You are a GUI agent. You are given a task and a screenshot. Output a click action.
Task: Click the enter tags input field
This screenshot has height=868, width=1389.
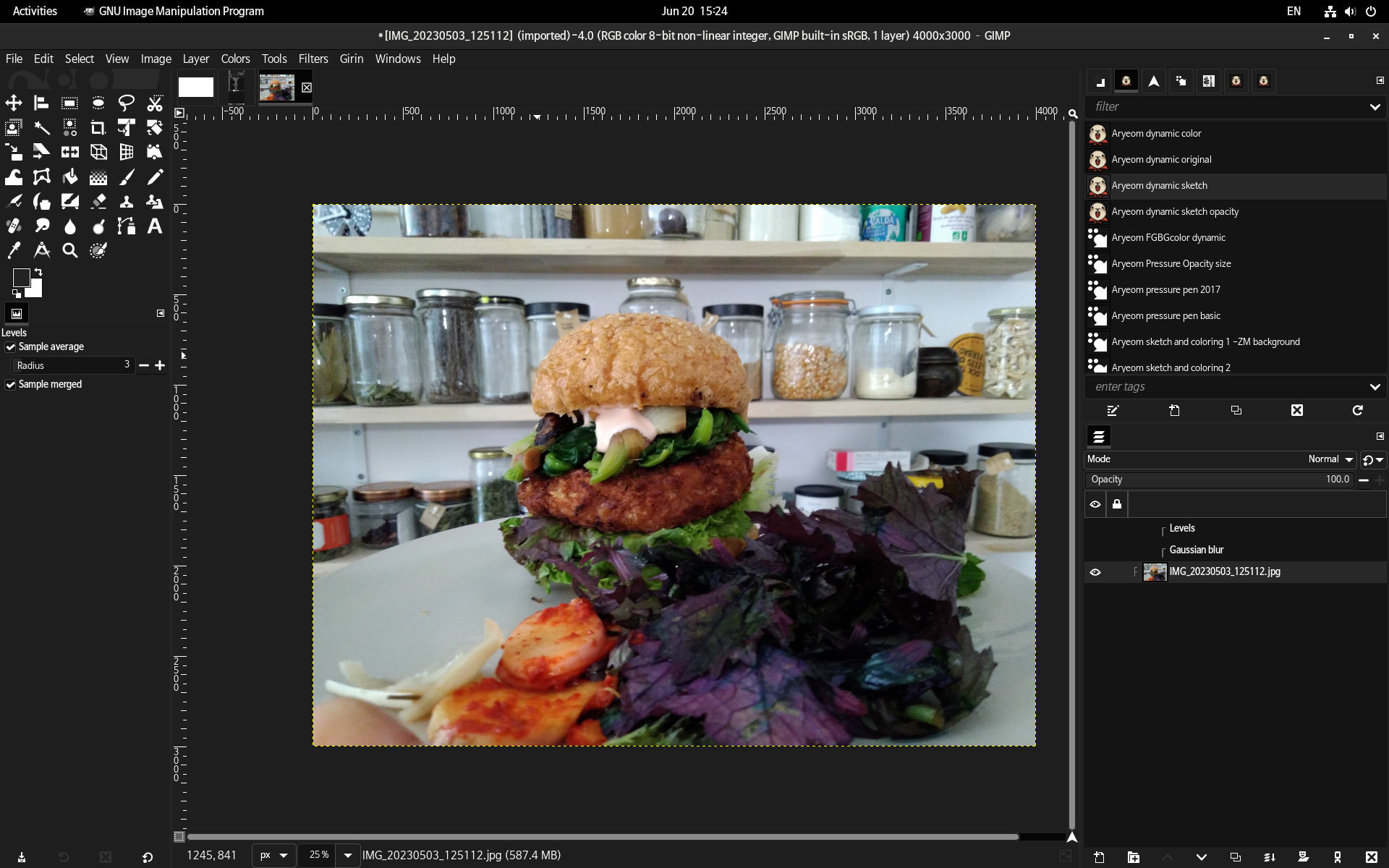[x=1223, y=387]
